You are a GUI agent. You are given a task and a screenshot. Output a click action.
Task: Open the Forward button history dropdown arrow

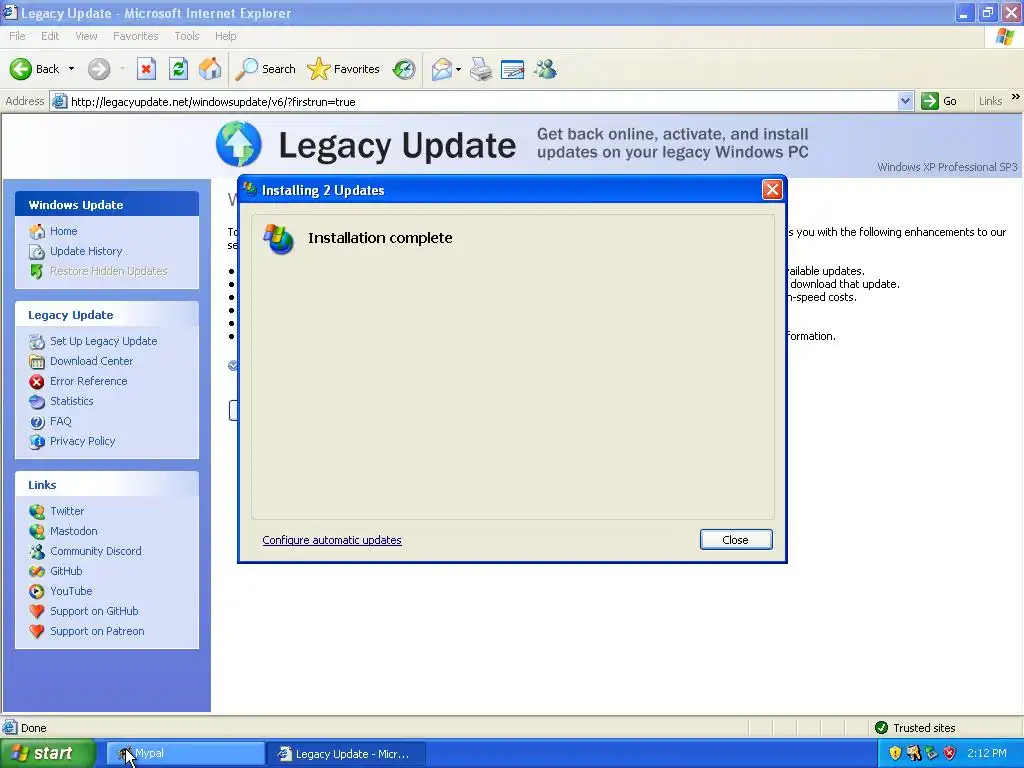coord(122,69)
